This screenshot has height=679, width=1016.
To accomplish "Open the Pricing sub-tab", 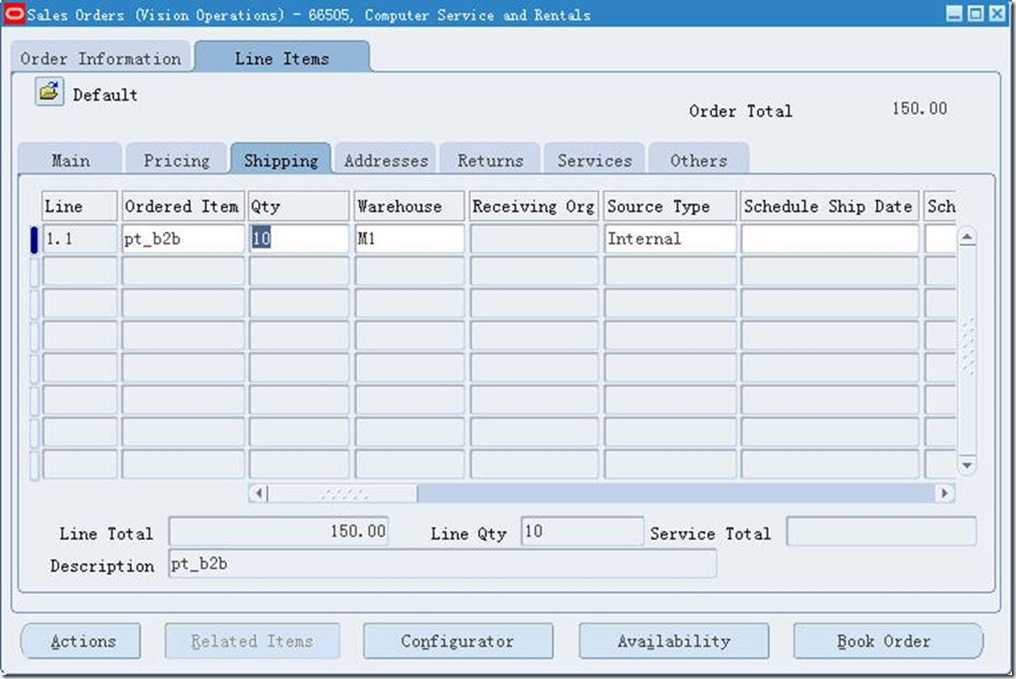I will tap(176, 160).
